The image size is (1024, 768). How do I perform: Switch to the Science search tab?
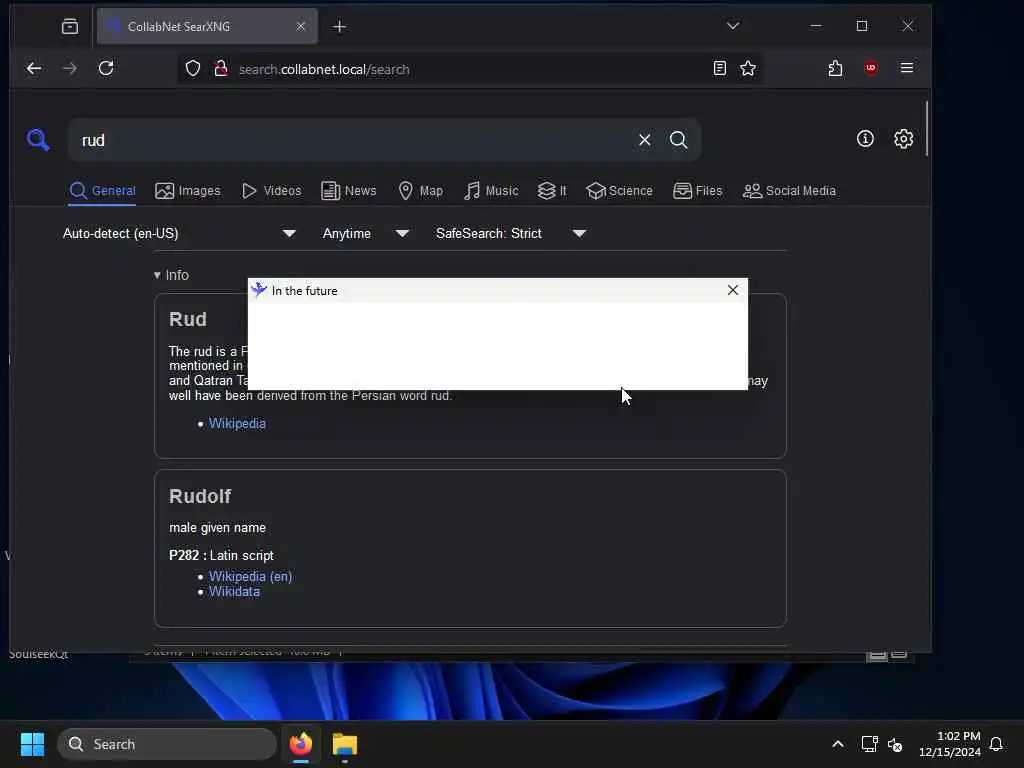point(619,191)
